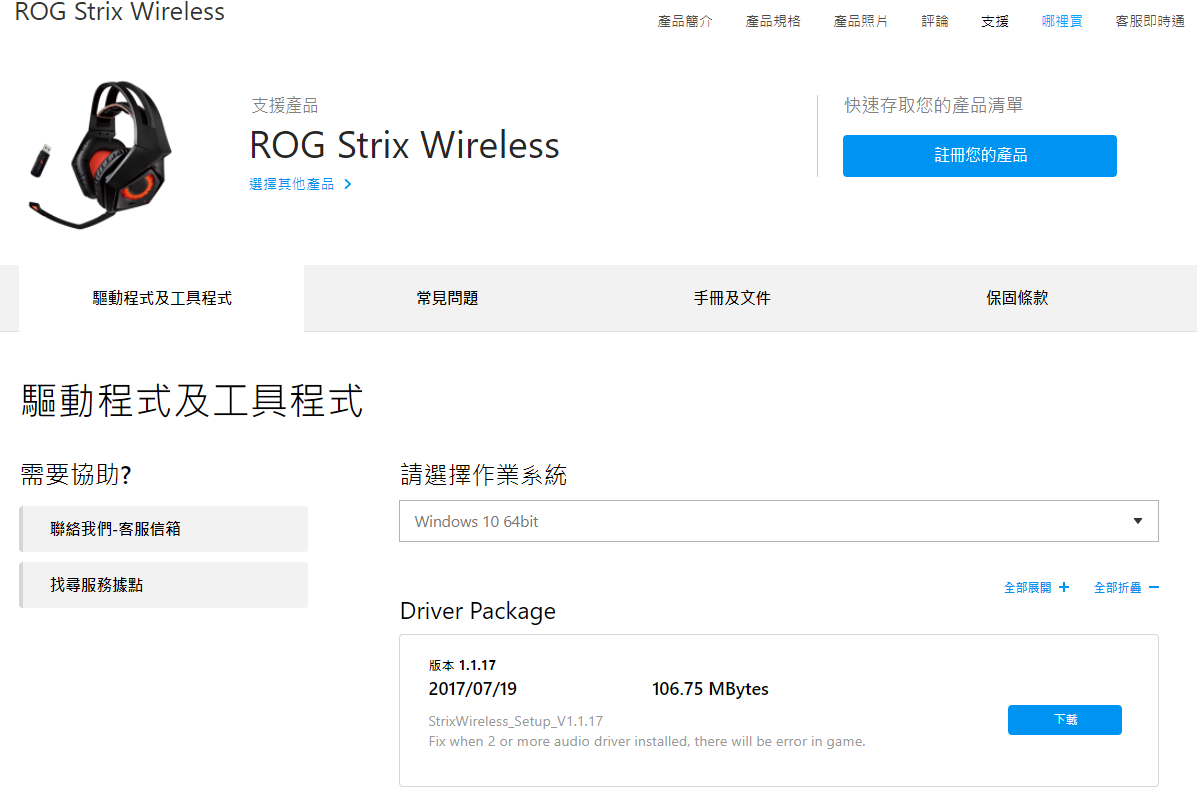1197x808 pixels.
Task: Open the 產品規格 navigation link
Action: (x=773, y=21)
